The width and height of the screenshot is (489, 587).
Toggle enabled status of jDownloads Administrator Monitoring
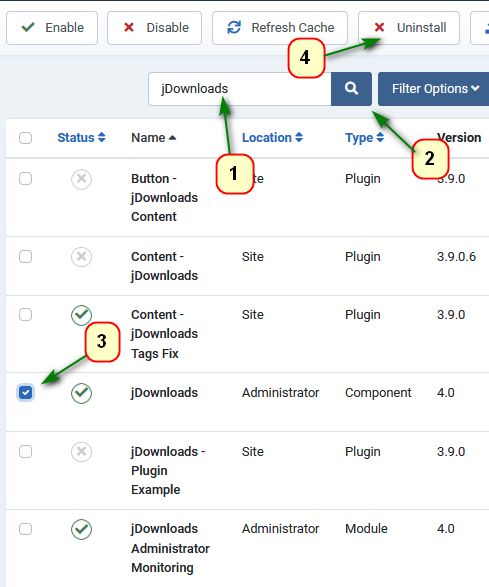coord(81,529)
